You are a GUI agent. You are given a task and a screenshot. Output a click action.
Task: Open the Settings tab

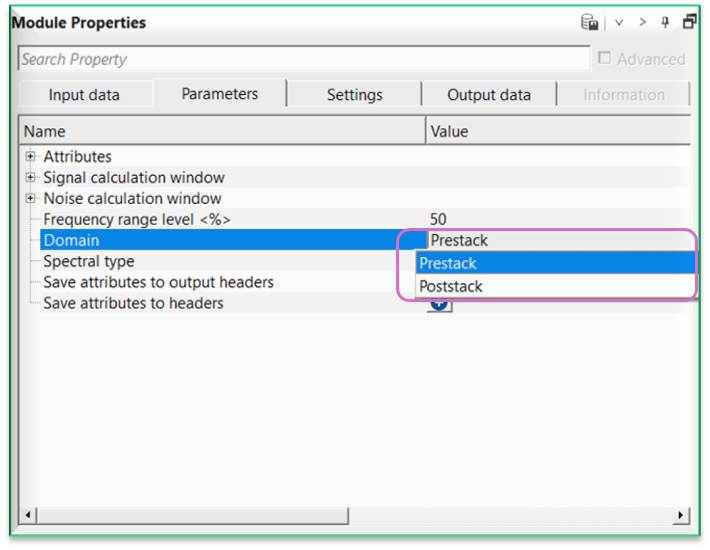(354, 95)
